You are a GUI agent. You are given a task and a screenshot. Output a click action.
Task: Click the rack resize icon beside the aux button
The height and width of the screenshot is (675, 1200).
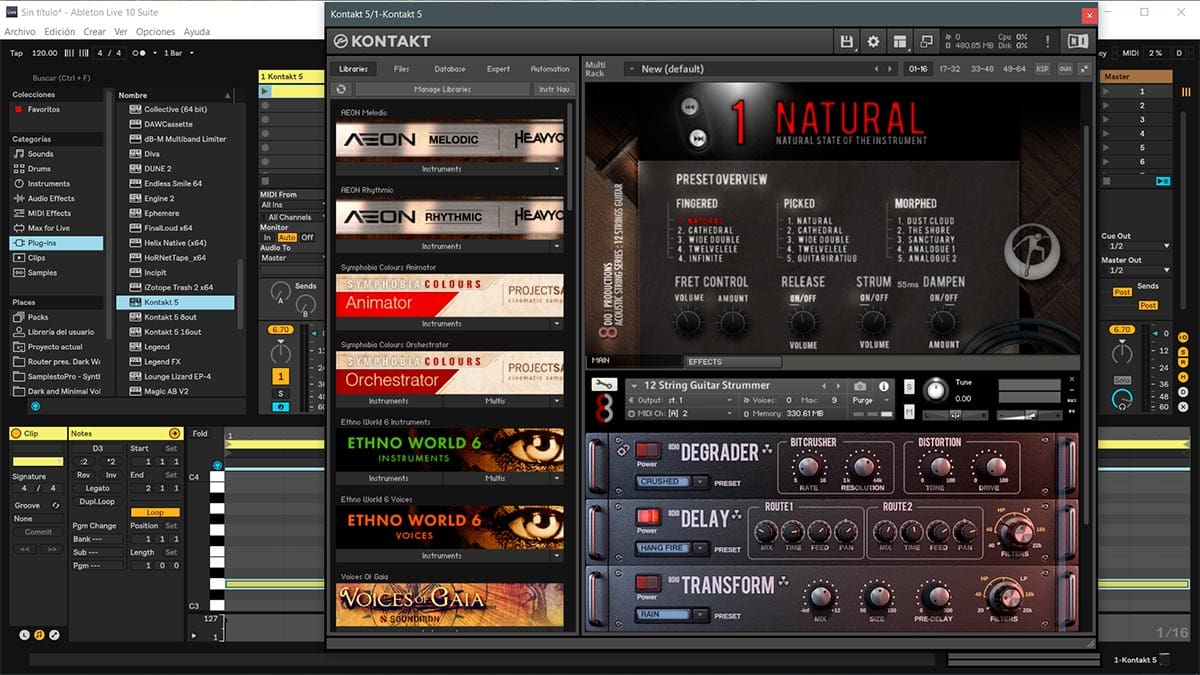coord(1083,69)
